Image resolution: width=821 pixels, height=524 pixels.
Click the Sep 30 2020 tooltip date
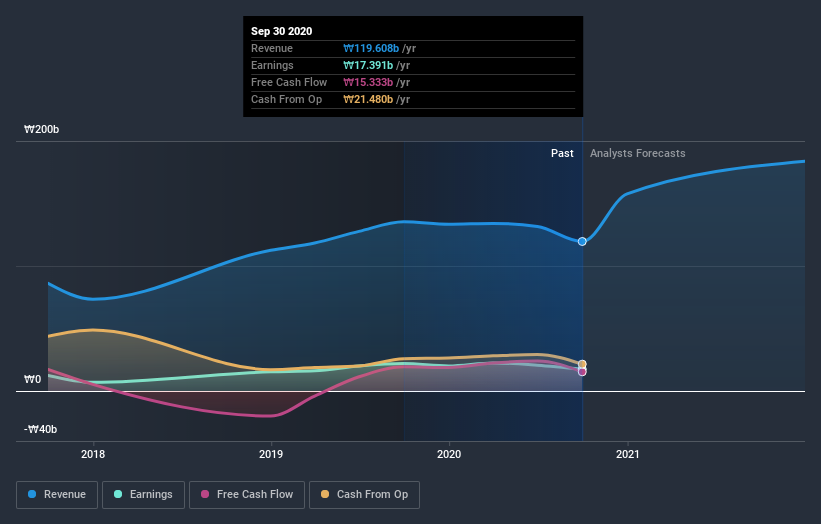[x=282, y=31]
